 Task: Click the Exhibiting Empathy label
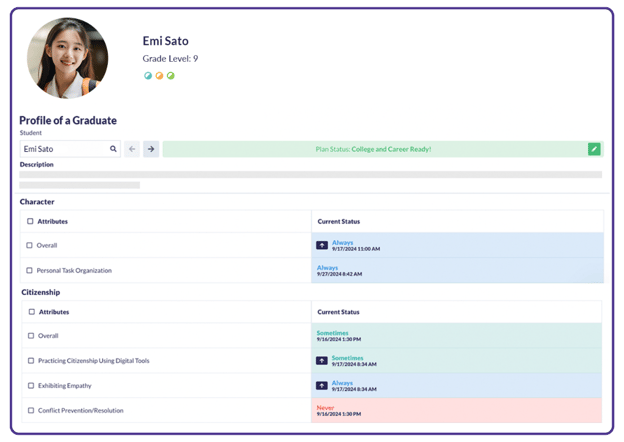point(64,386)
